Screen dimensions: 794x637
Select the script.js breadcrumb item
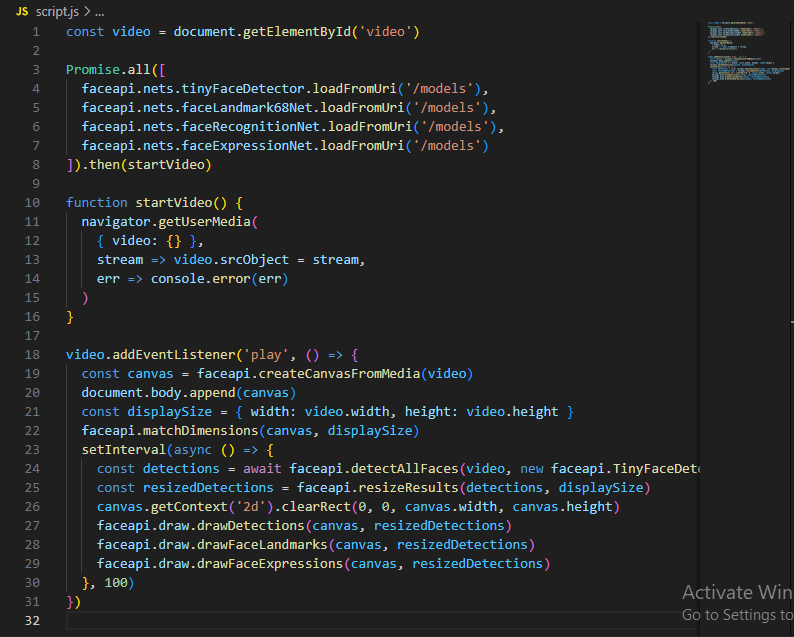[x=57, y=11]
